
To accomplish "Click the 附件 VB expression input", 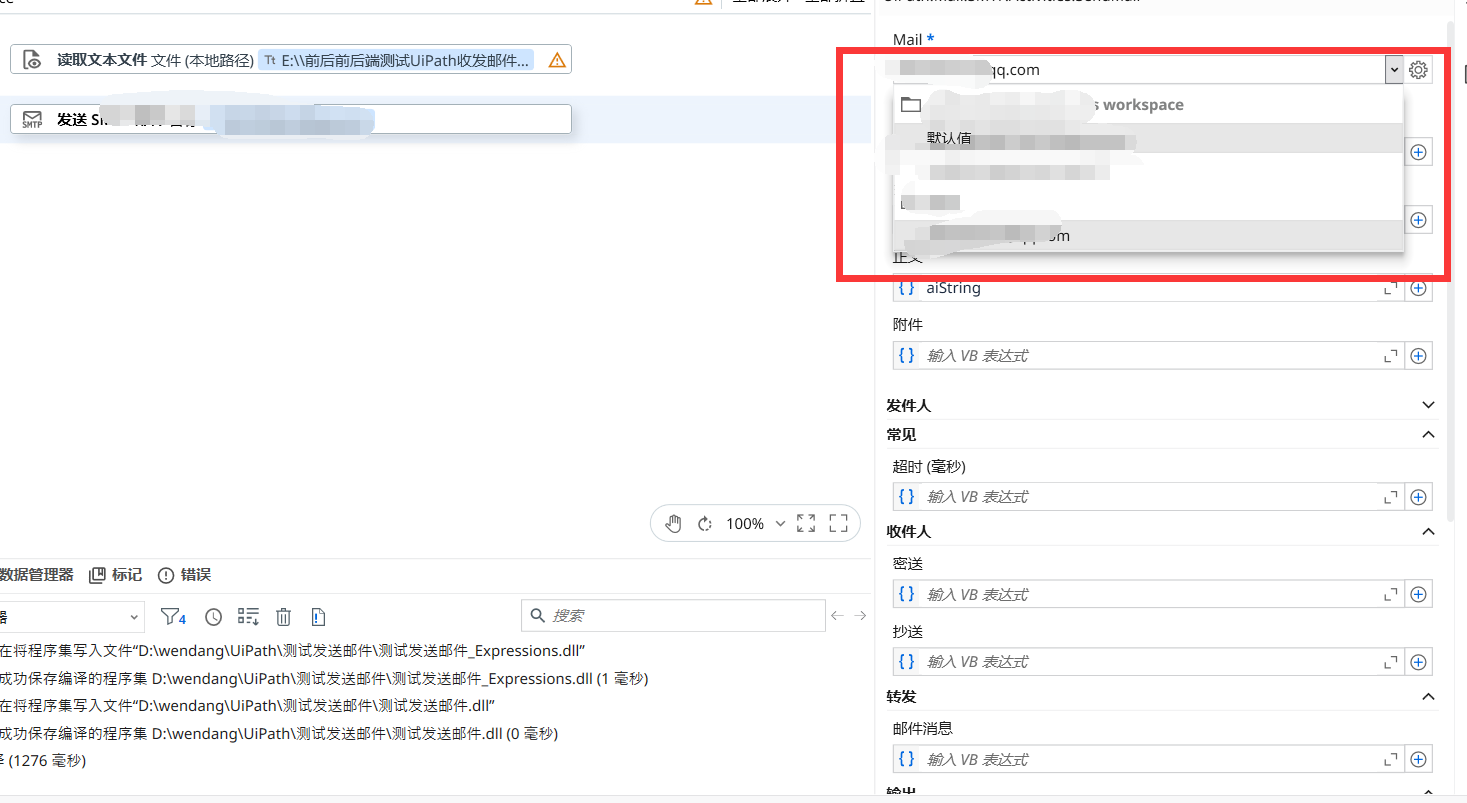I will tap(1147, 356).
